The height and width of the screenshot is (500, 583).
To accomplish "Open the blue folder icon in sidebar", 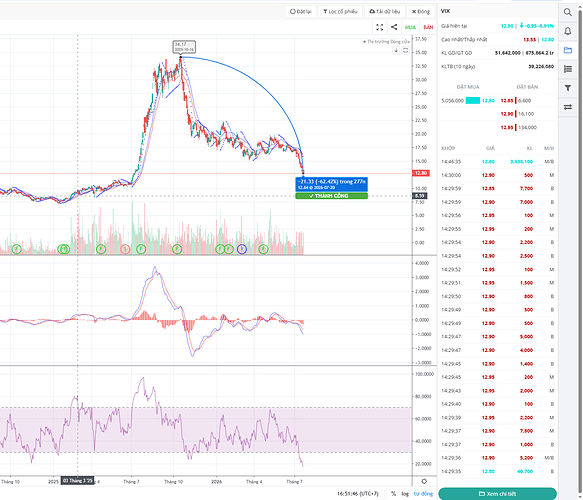I will (x=567, y=50).
